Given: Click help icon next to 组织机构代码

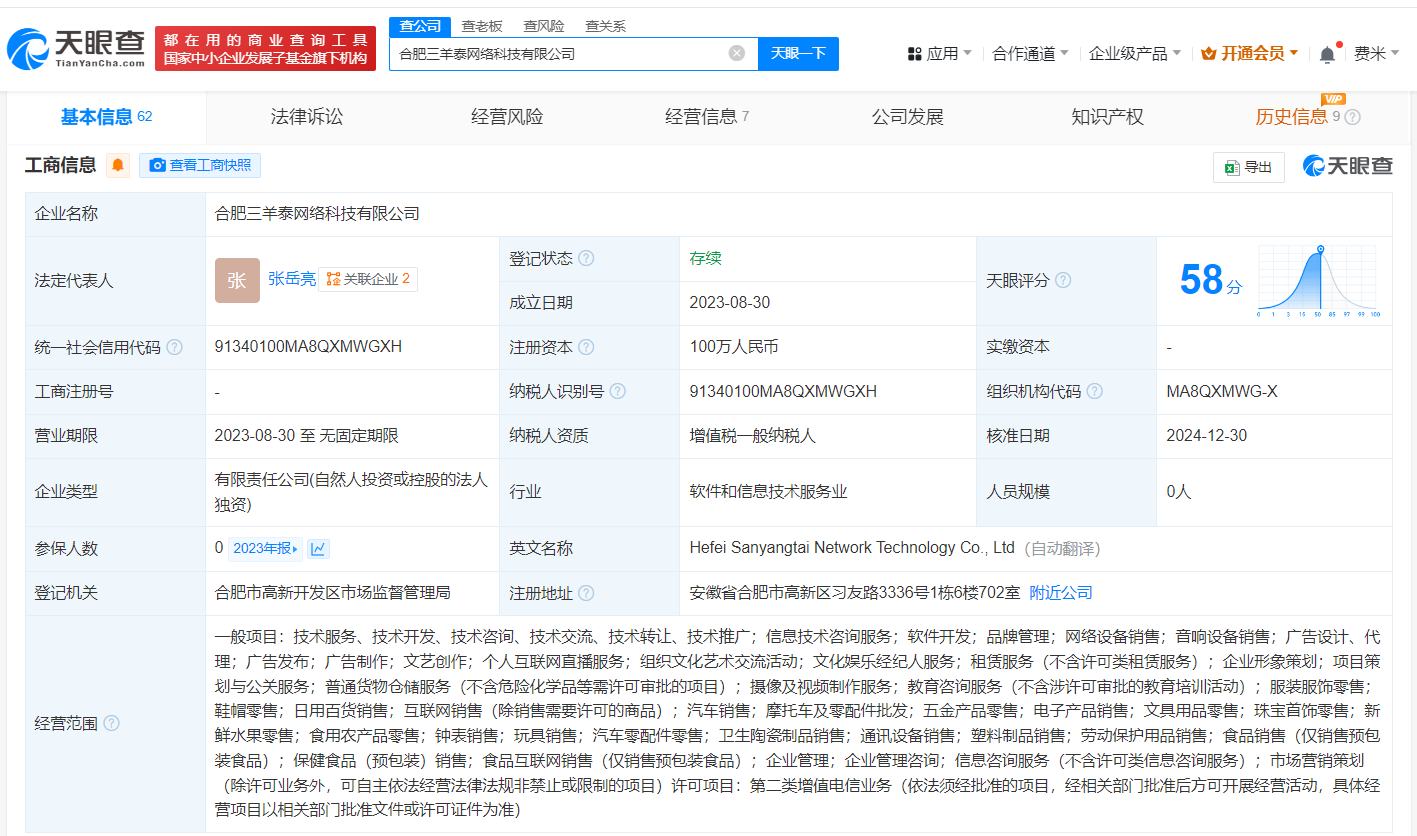Looking at the screenshot, I should click(1095, 391).
